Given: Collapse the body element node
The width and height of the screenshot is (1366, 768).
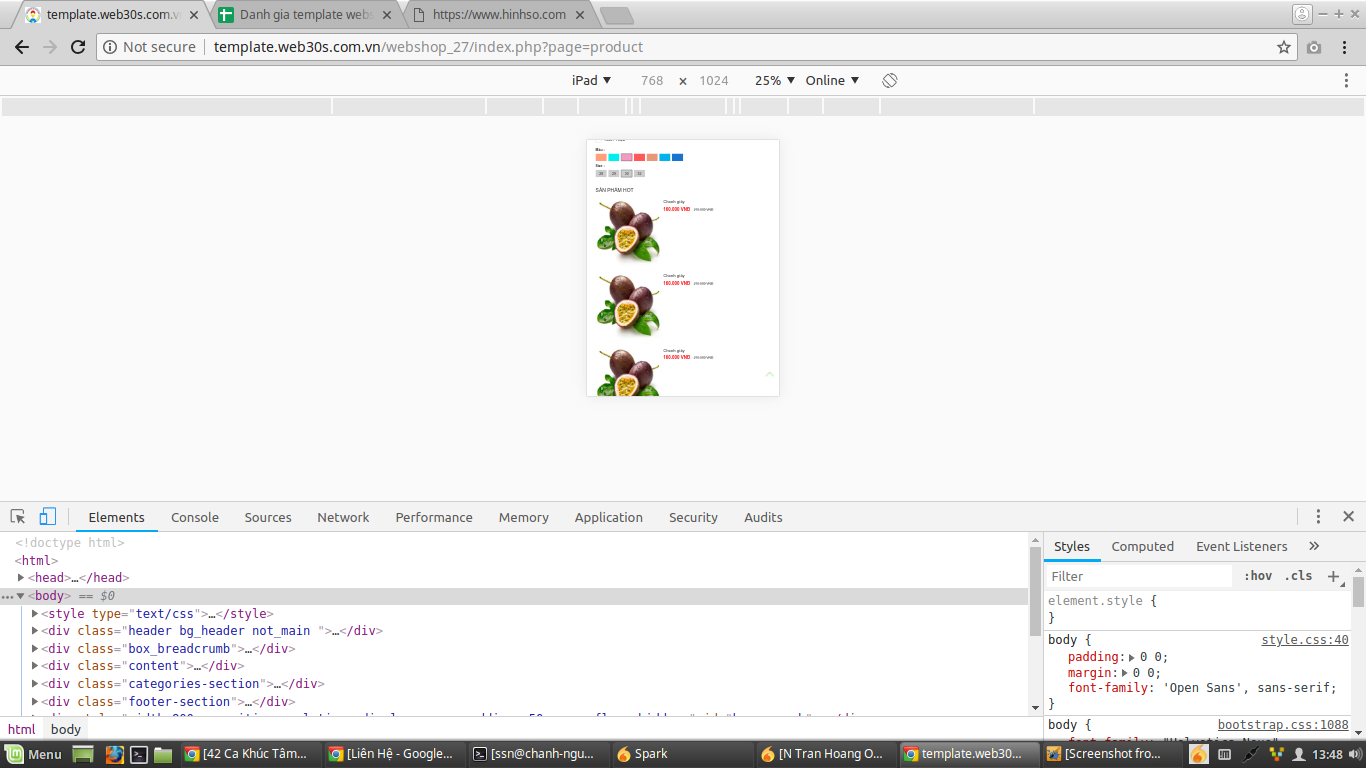Looking at the screenshot, I should coord(20,596).
